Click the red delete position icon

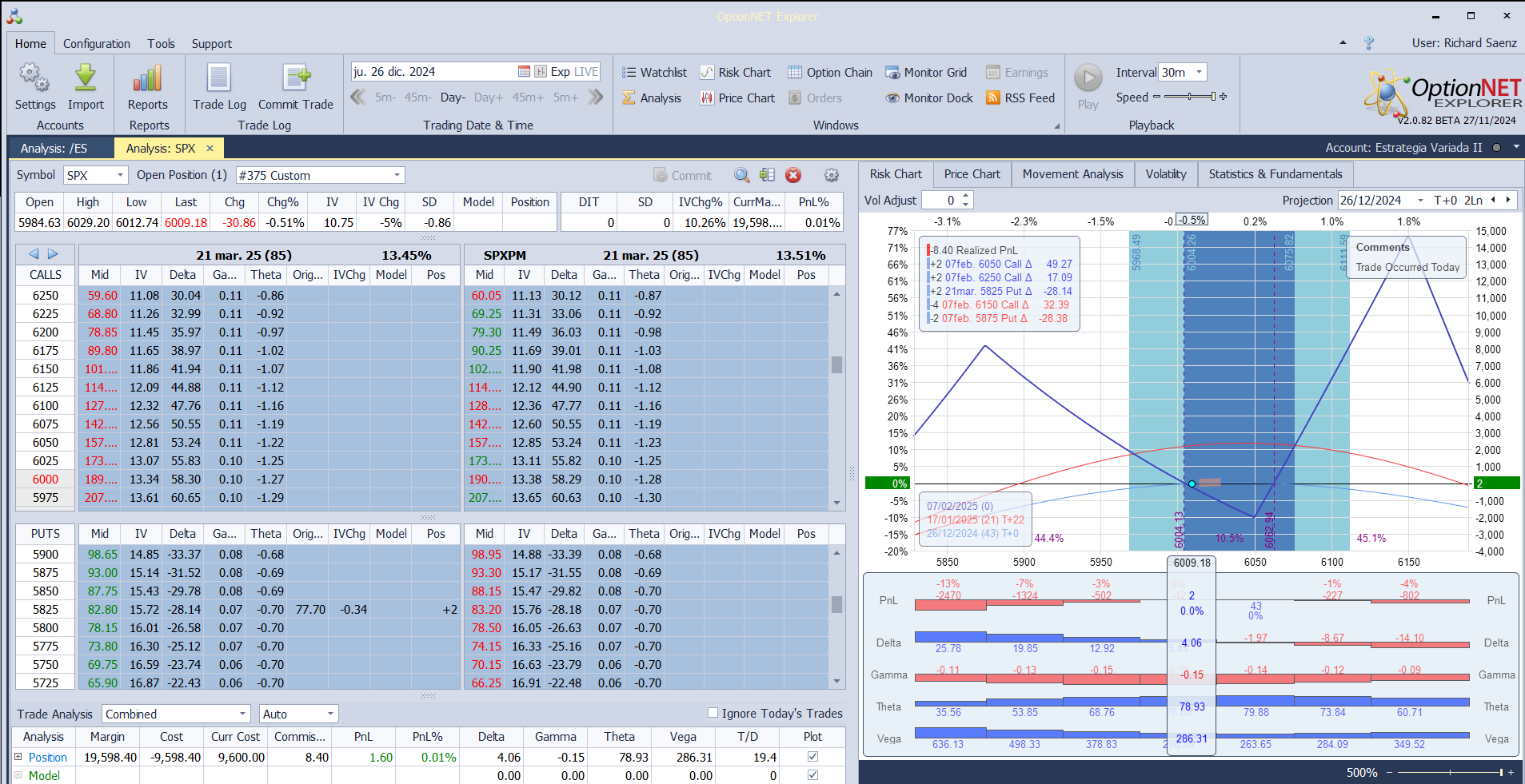coord(792,175)
